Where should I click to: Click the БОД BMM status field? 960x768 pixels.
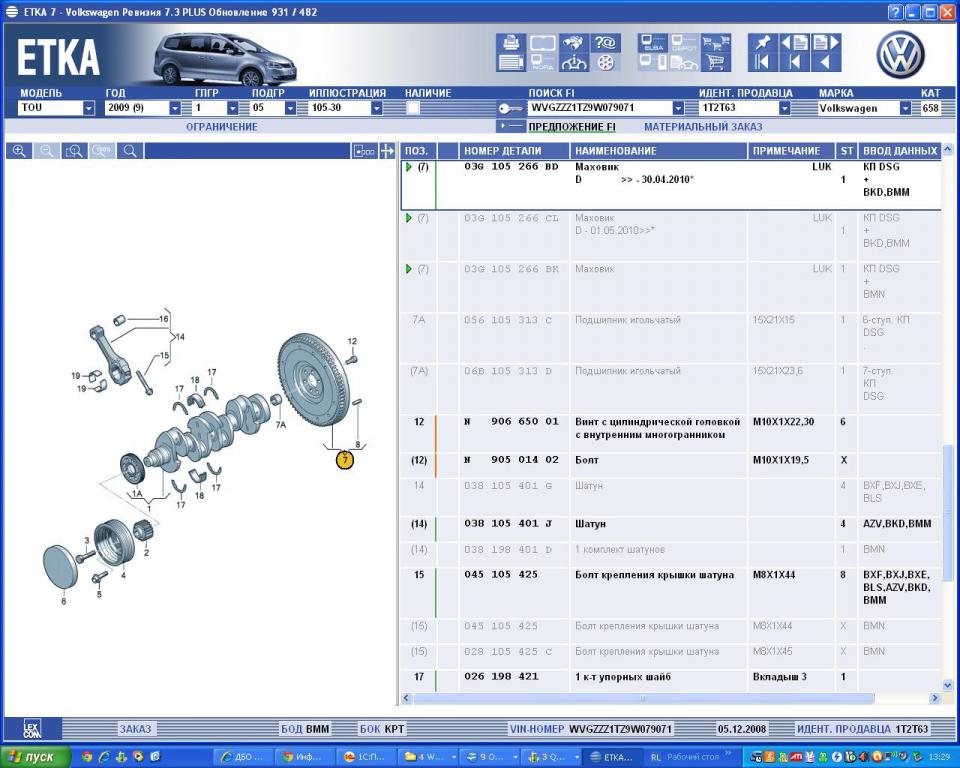304,729
